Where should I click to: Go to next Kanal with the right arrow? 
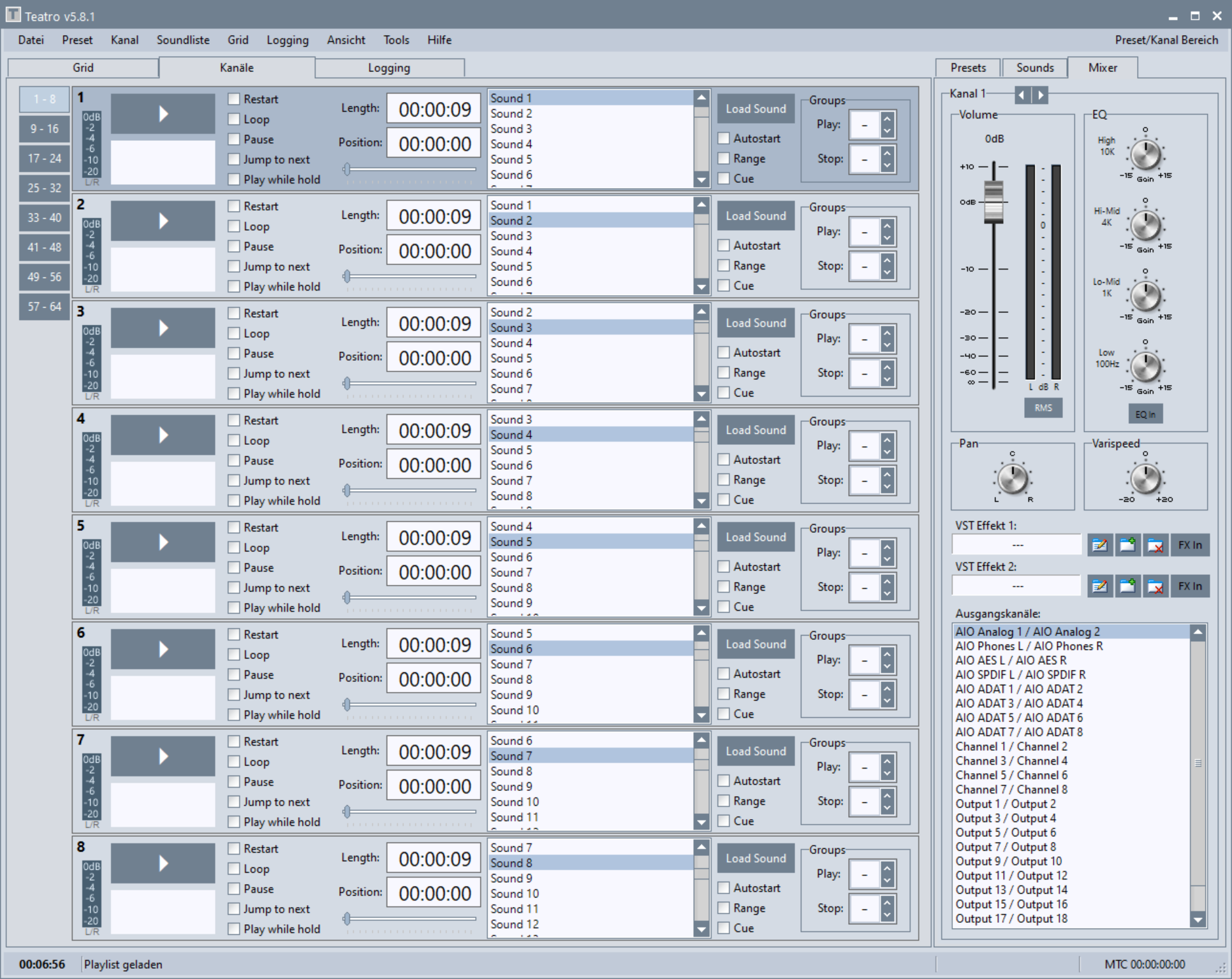point(1041,95)
